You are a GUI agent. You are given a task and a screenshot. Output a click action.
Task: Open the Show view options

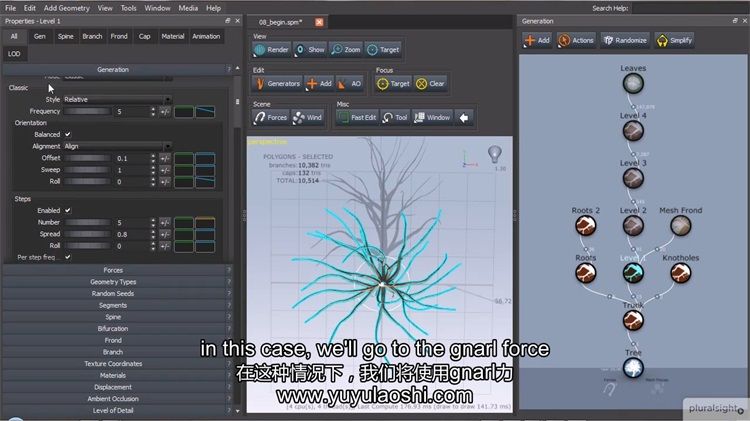310,50
